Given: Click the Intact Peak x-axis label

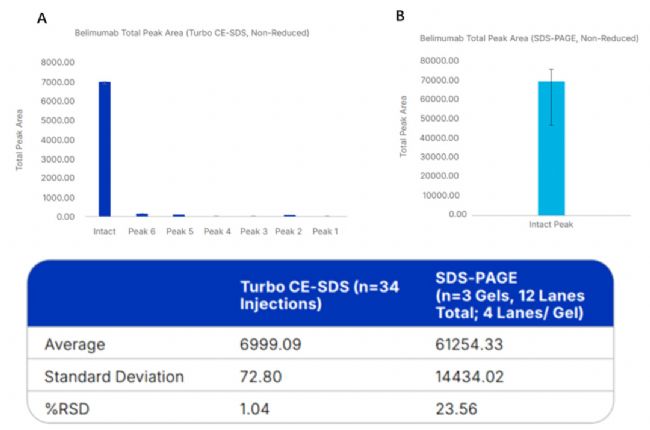Looking at the screenshot, I should point(551,224).
